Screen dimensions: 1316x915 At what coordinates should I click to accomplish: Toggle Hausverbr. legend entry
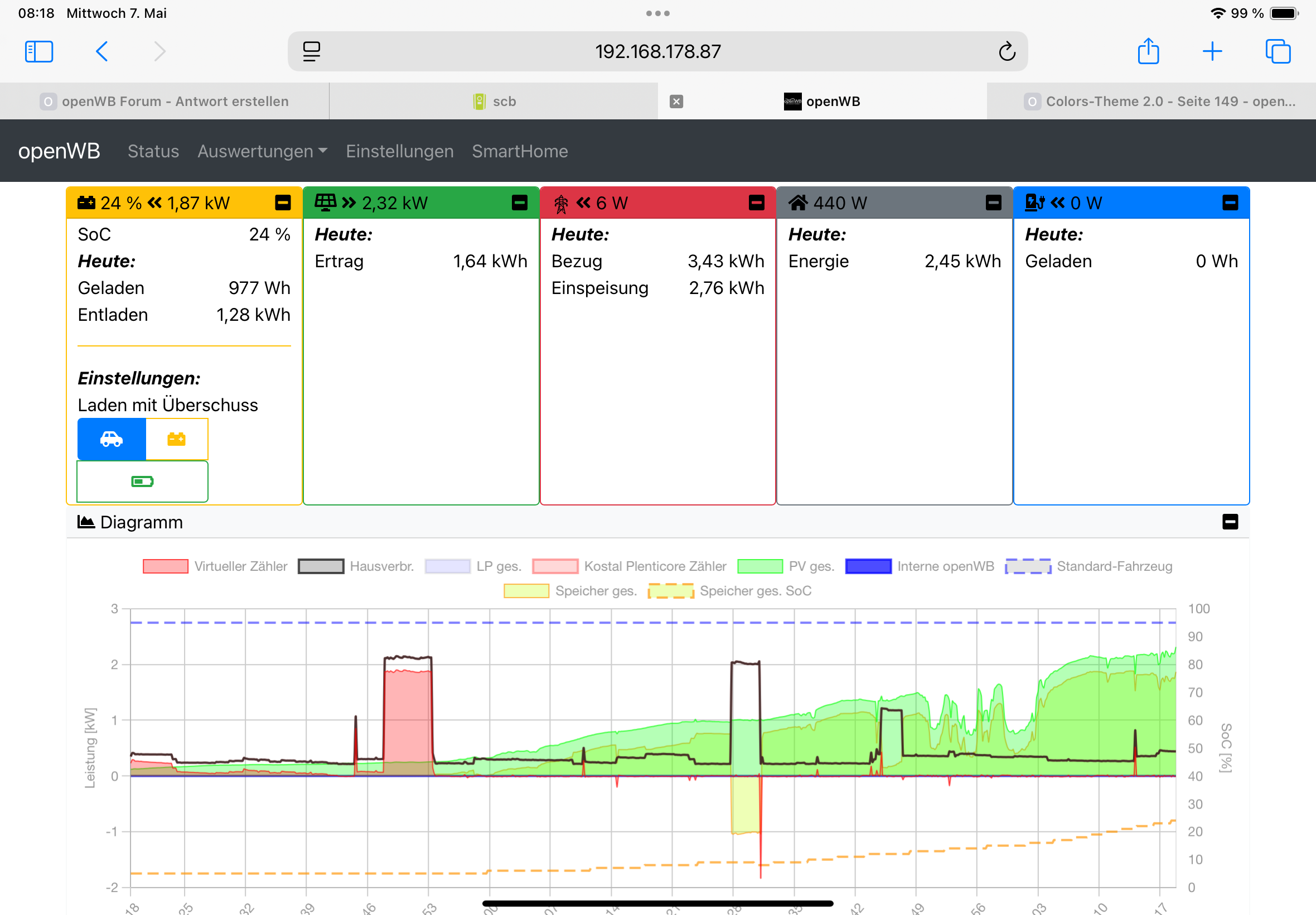(x=355, y=566)
